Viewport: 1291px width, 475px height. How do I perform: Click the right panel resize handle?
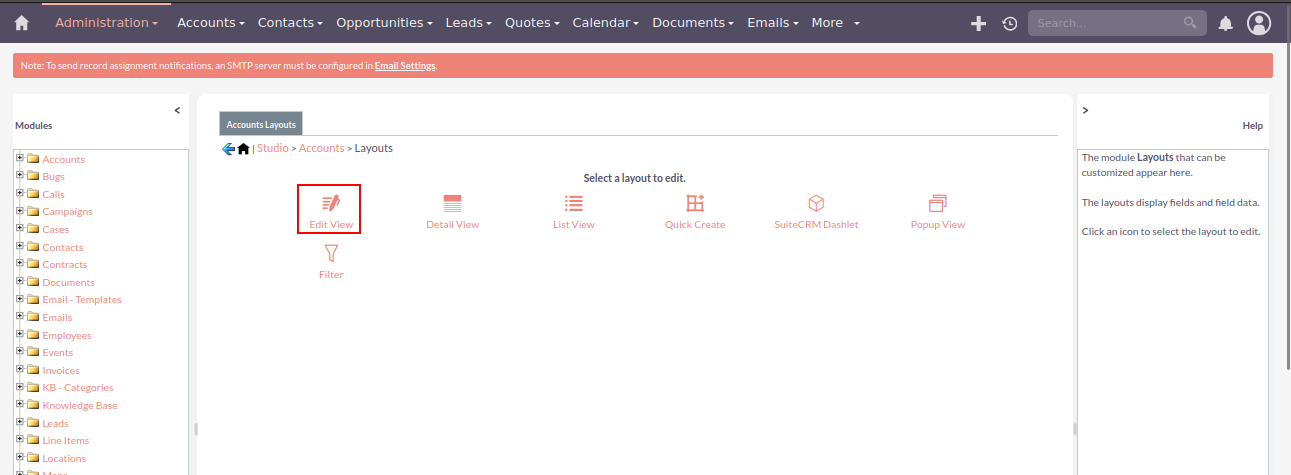point(1074,429)
